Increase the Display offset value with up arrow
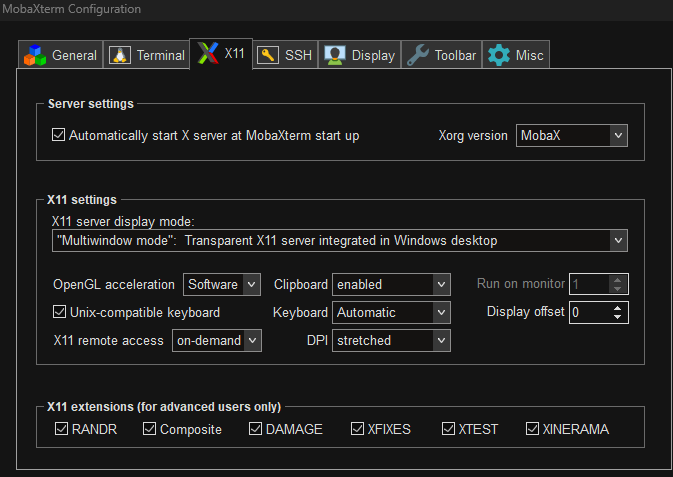673x477 pixels. coord(619,307)
